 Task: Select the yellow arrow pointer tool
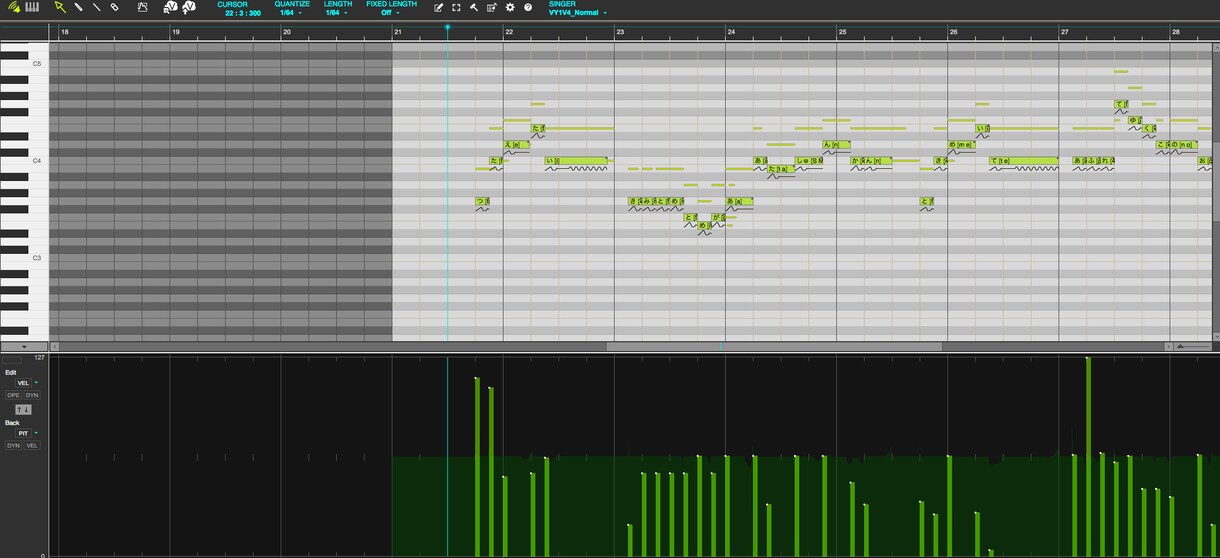60,7
